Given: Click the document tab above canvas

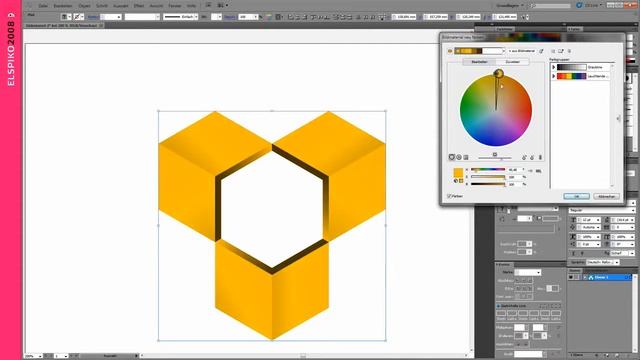Looking at the screenshot, I should tap(63, 25).
